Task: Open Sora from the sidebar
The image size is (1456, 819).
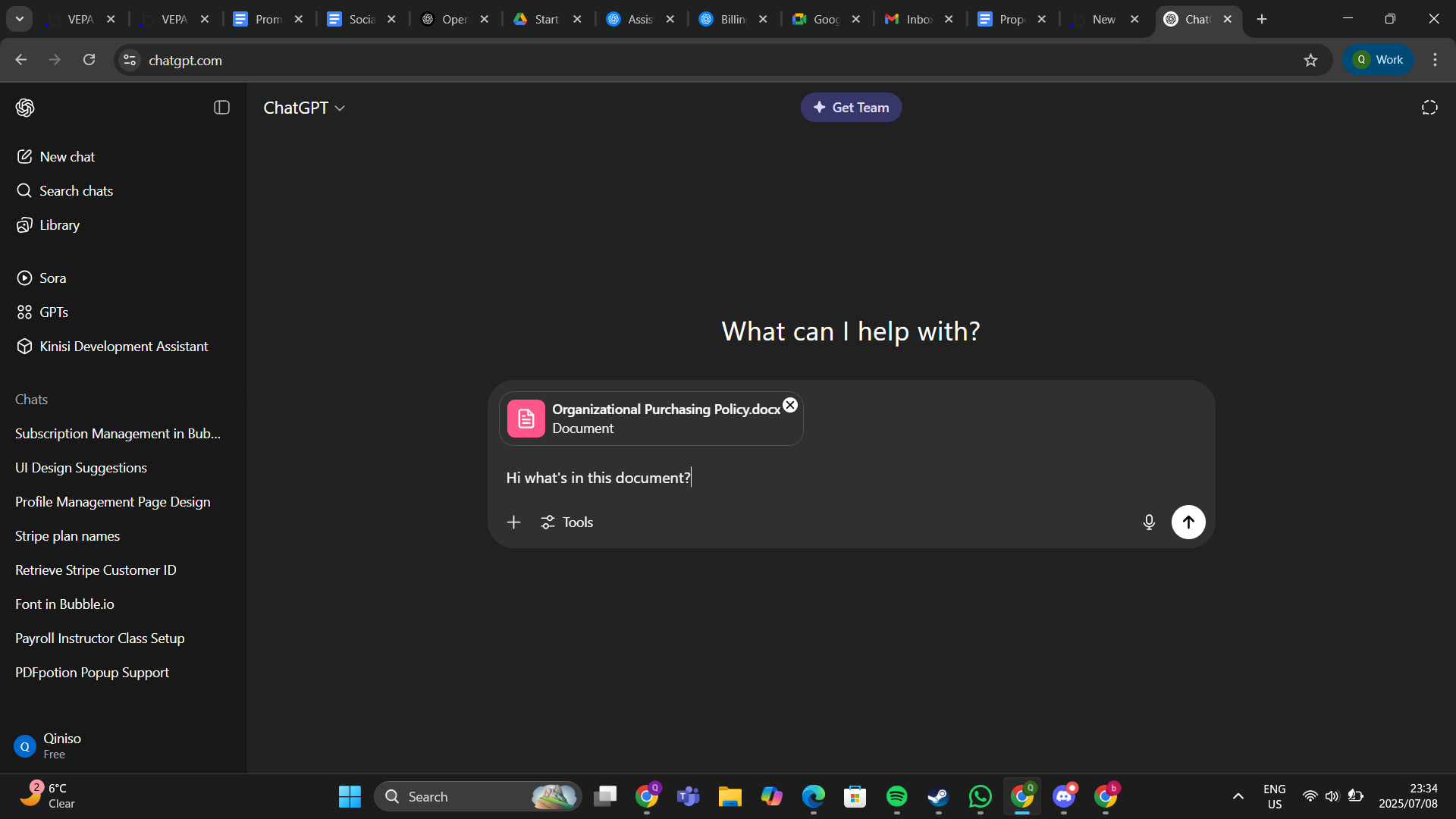Action: [x=52, y=278]
